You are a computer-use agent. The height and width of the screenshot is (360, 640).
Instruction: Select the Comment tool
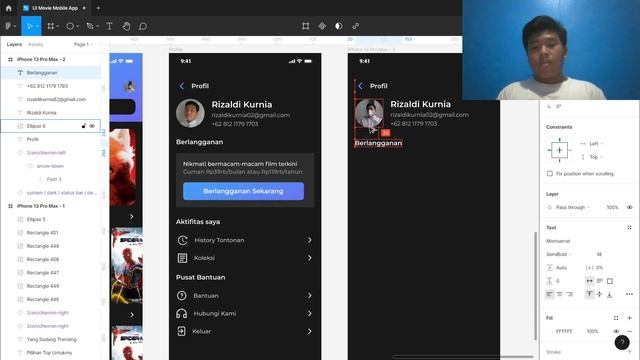point(143,26)
